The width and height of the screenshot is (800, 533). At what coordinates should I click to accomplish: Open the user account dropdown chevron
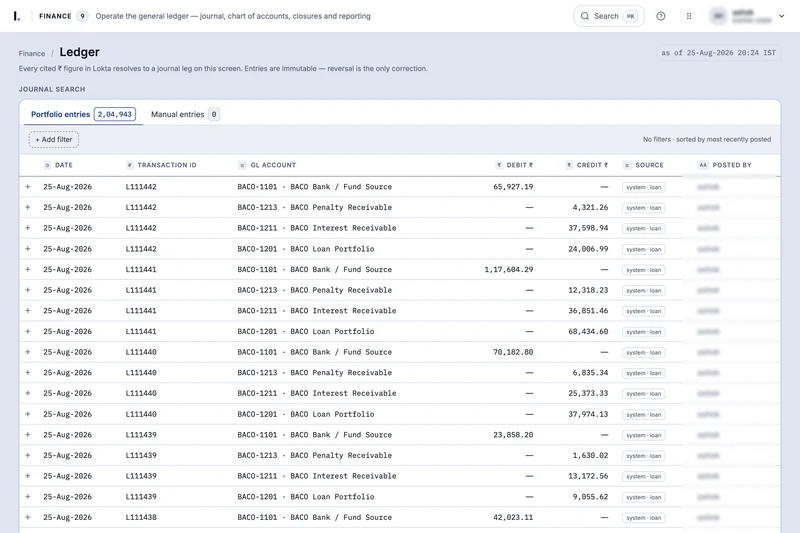point(782,16)
